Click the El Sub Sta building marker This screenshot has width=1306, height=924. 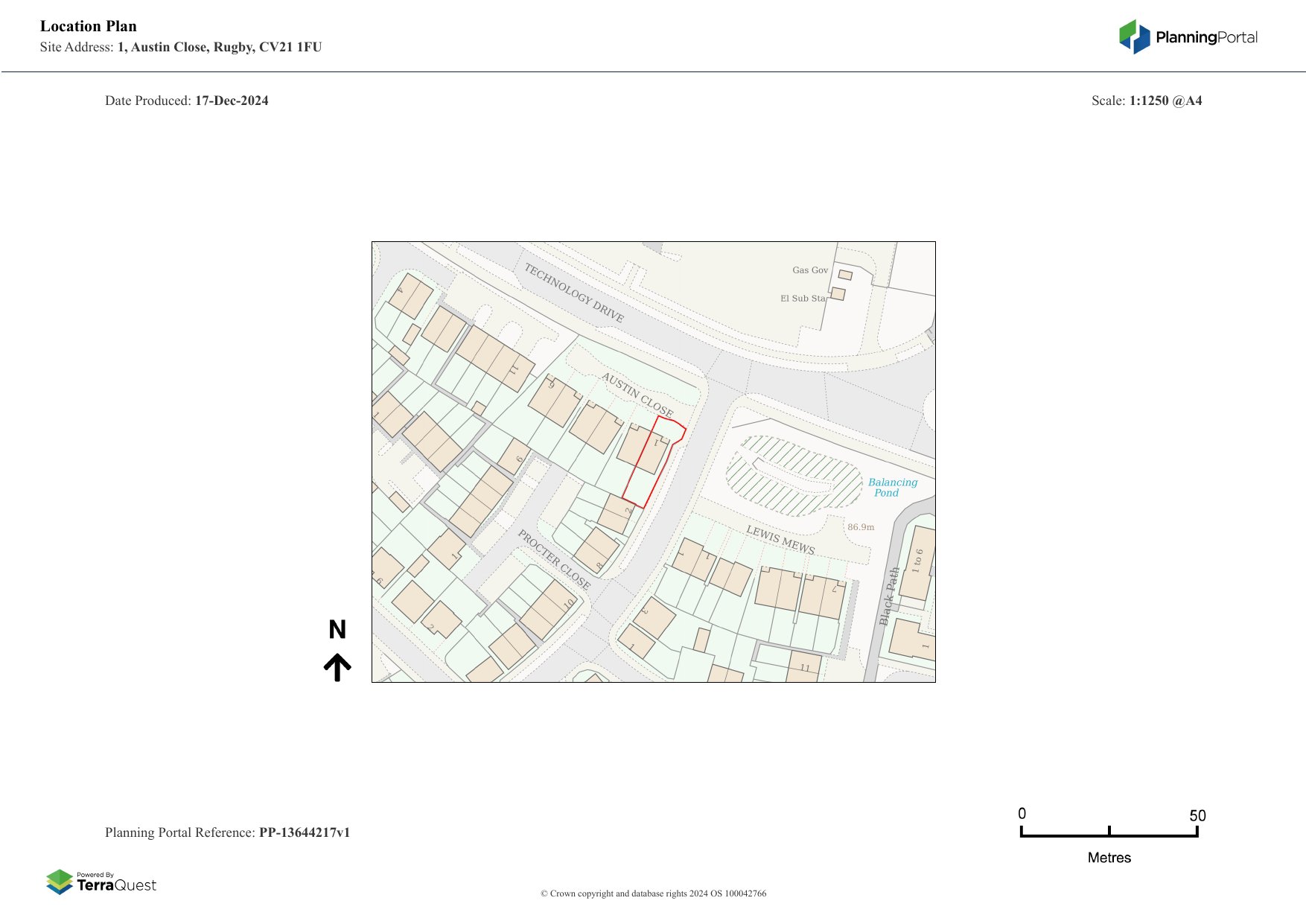(x=838, y=294)
